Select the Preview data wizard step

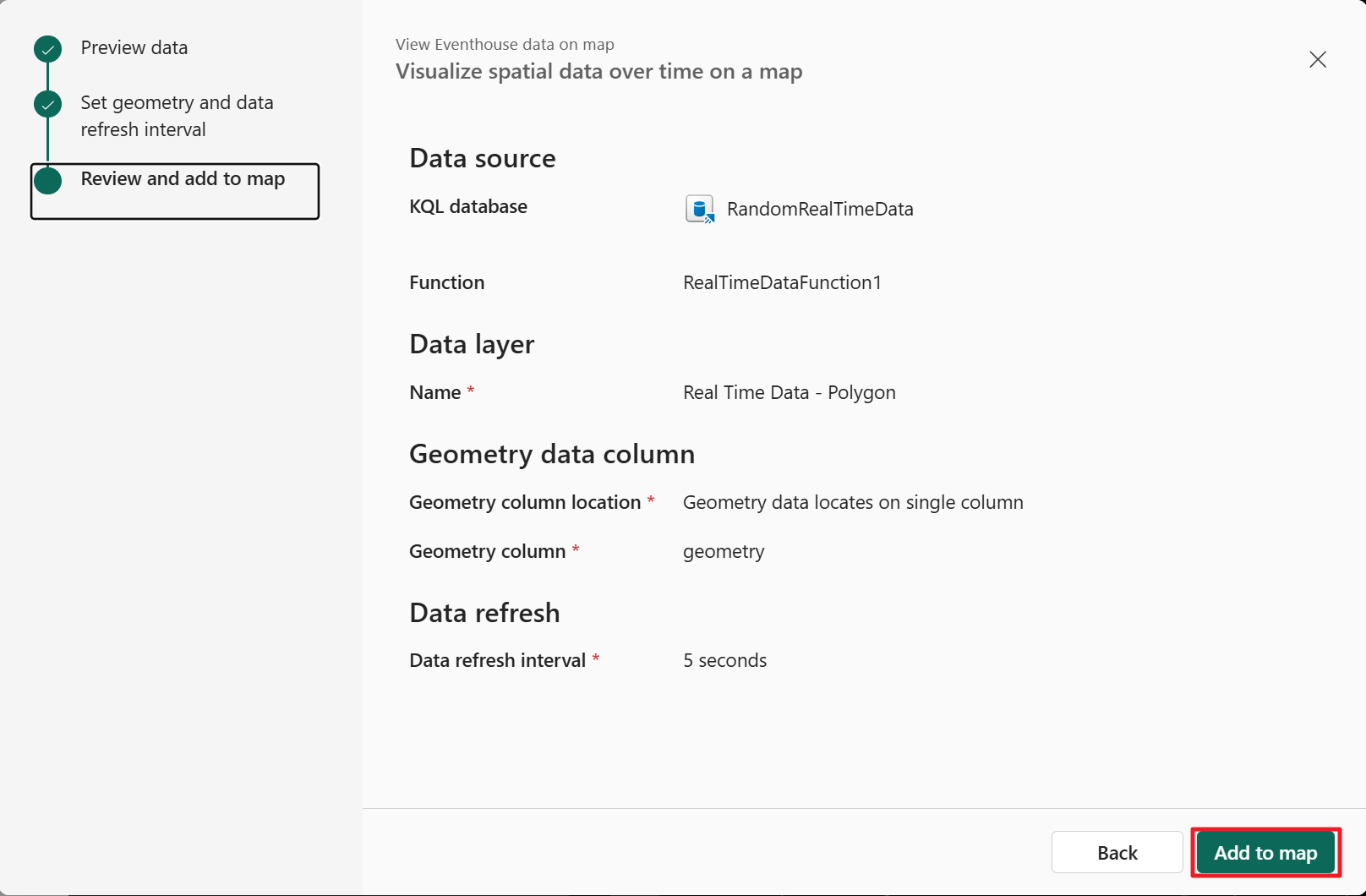click(134, 48)
